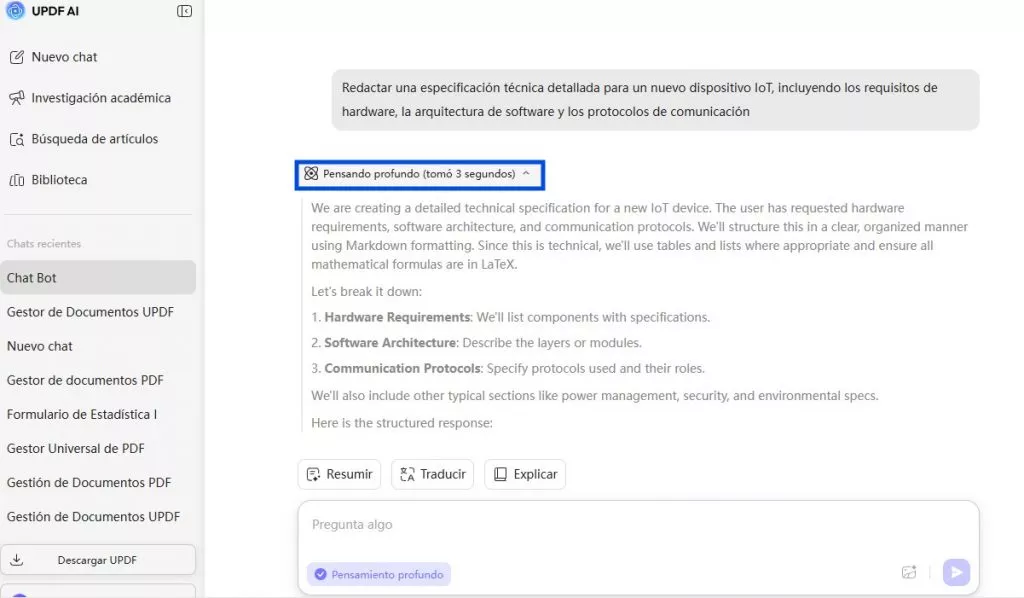Open the Gestión de Documentos PDF chat

pos(89,482)
